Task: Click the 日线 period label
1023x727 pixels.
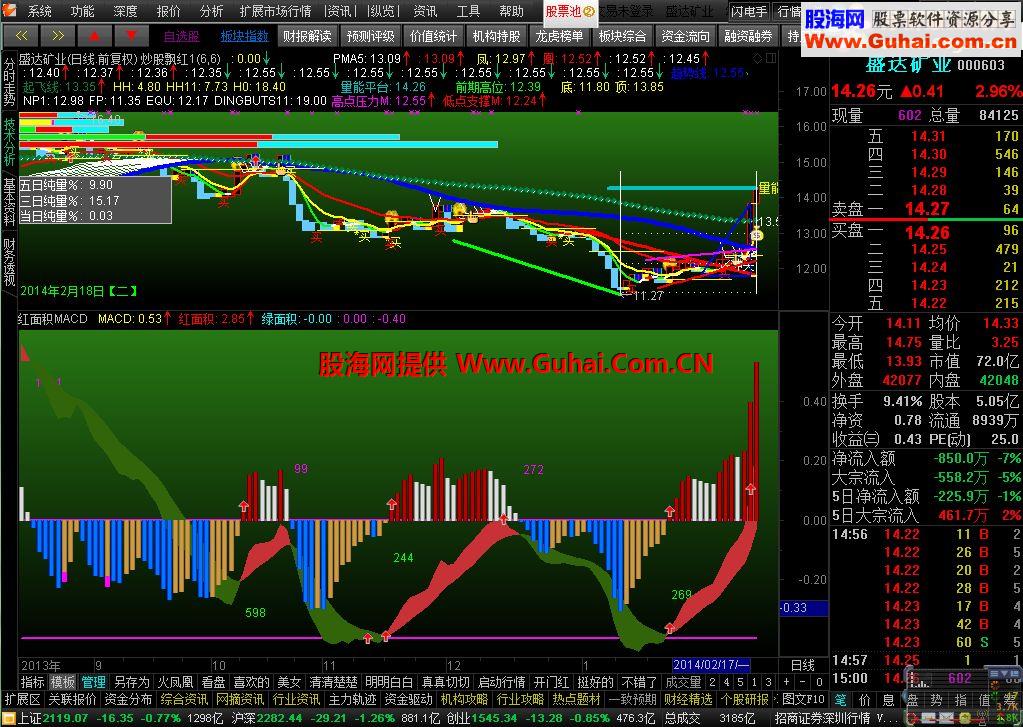Action: click(x=802, y=666)
